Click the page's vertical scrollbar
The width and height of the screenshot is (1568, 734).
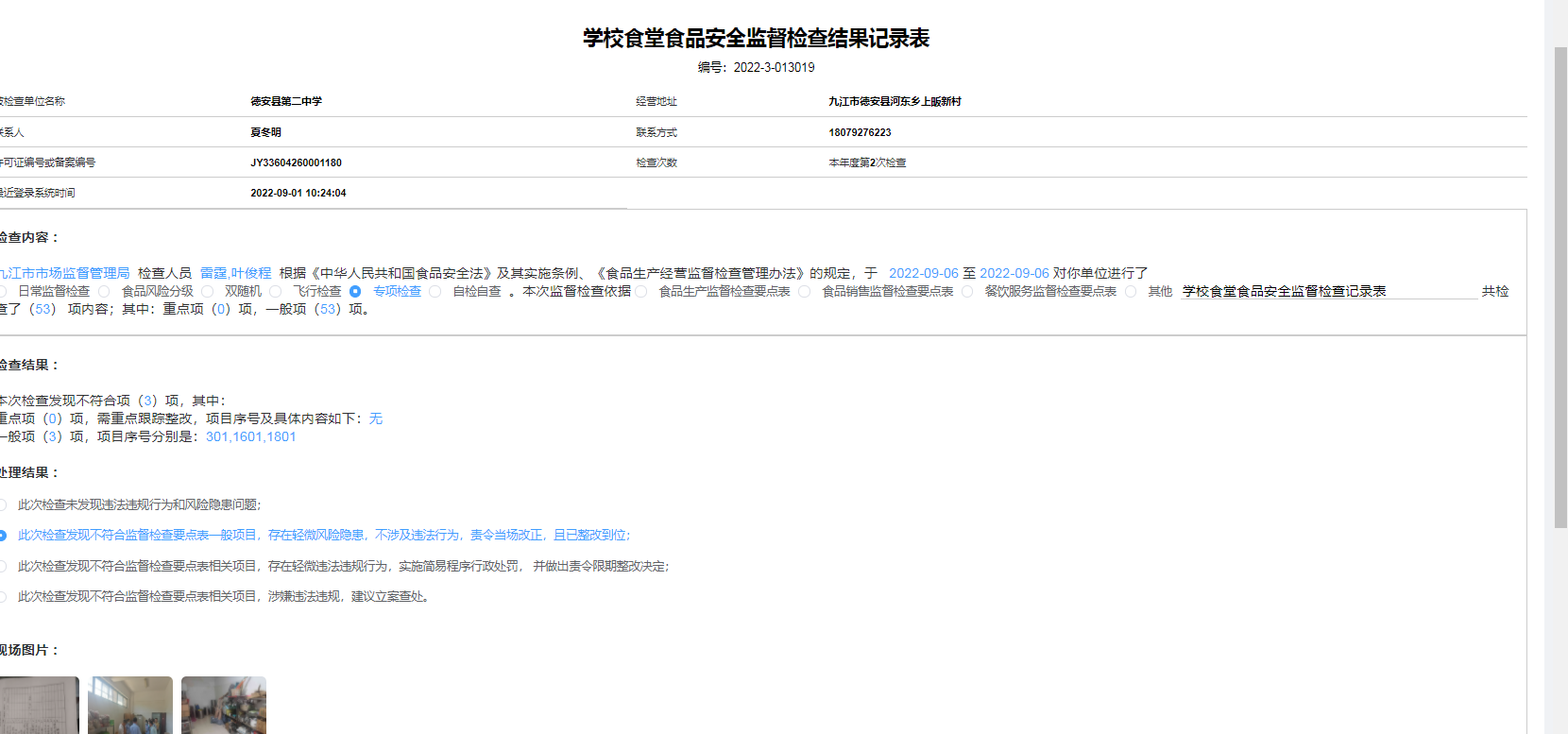(1560, 283)
